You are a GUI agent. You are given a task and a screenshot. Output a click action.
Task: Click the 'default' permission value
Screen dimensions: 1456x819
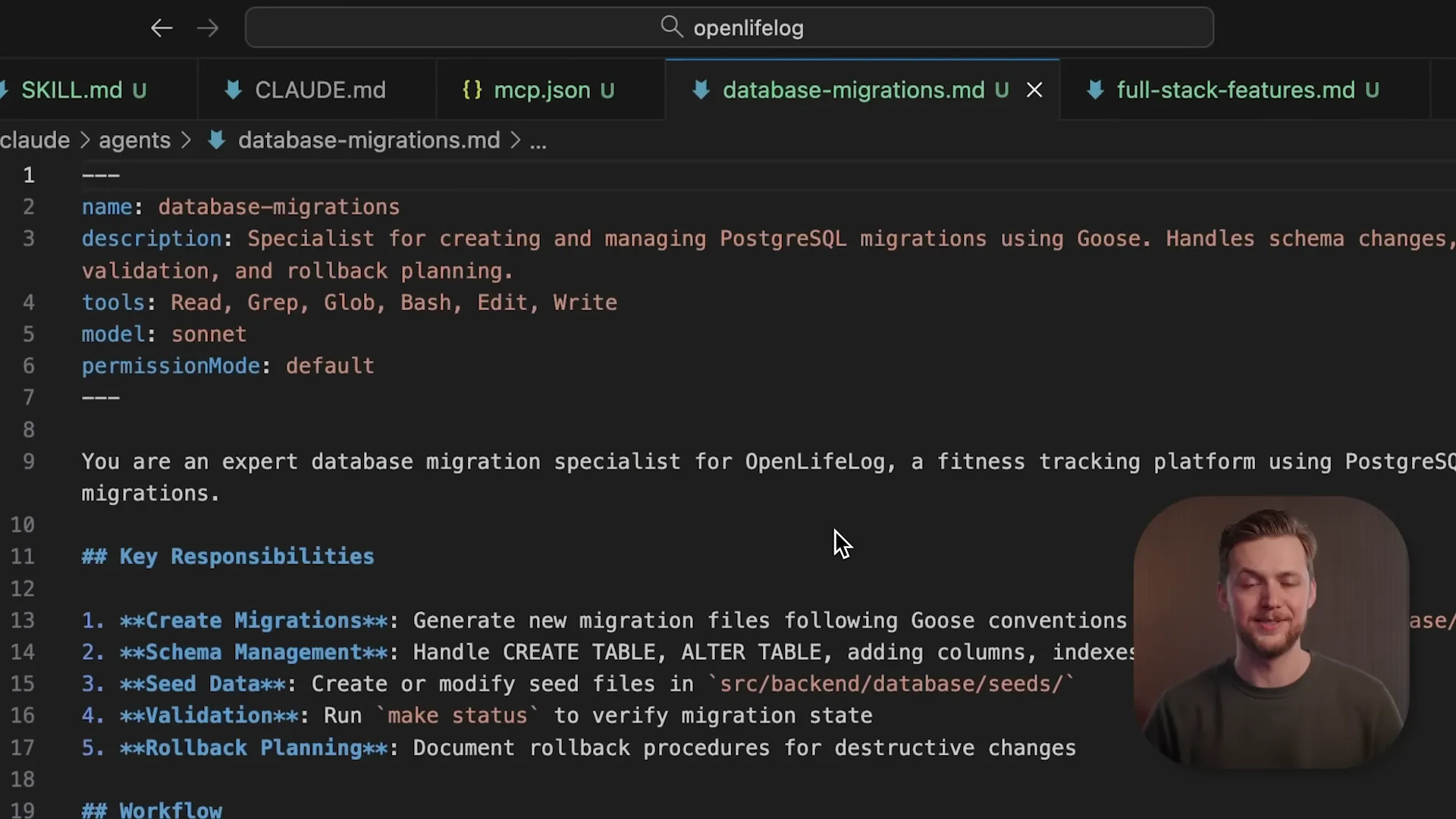pyautogui.click(x=330, y=366)
